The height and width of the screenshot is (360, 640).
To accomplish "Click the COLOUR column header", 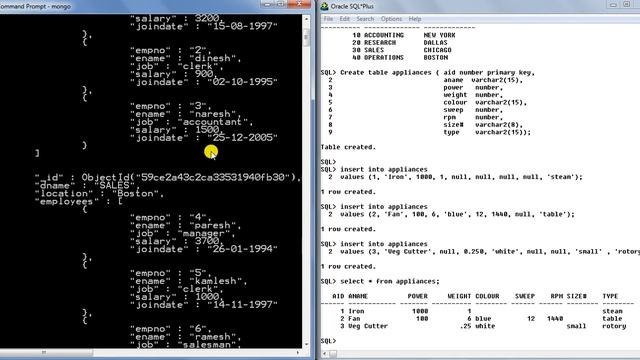I will [487, 296].
